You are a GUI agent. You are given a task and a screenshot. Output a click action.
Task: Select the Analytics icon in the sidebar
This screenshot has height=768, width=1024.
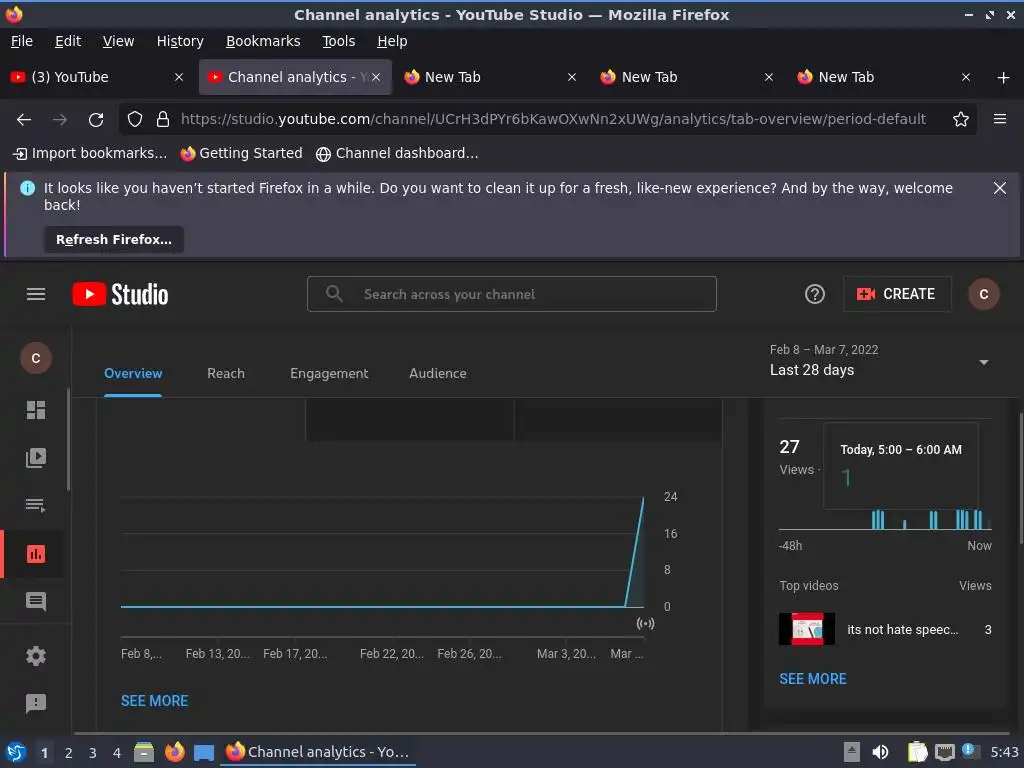click(x=36, y=554)
